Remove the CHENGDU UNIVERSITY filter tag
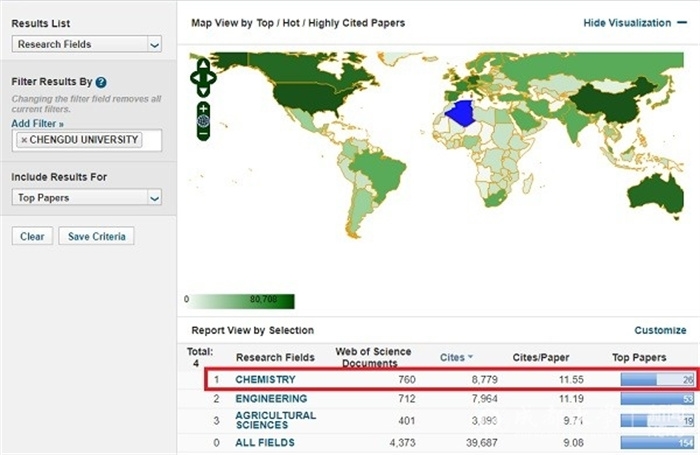 pyautogui.click(x=24, y=139)
